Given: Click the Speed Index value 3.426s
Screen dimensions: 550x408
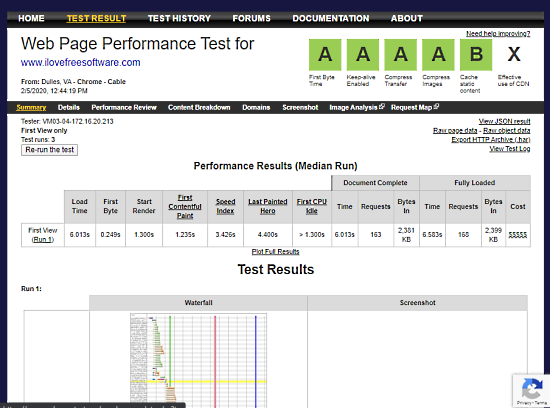Looking at the screenshot, I should [225, 235].
